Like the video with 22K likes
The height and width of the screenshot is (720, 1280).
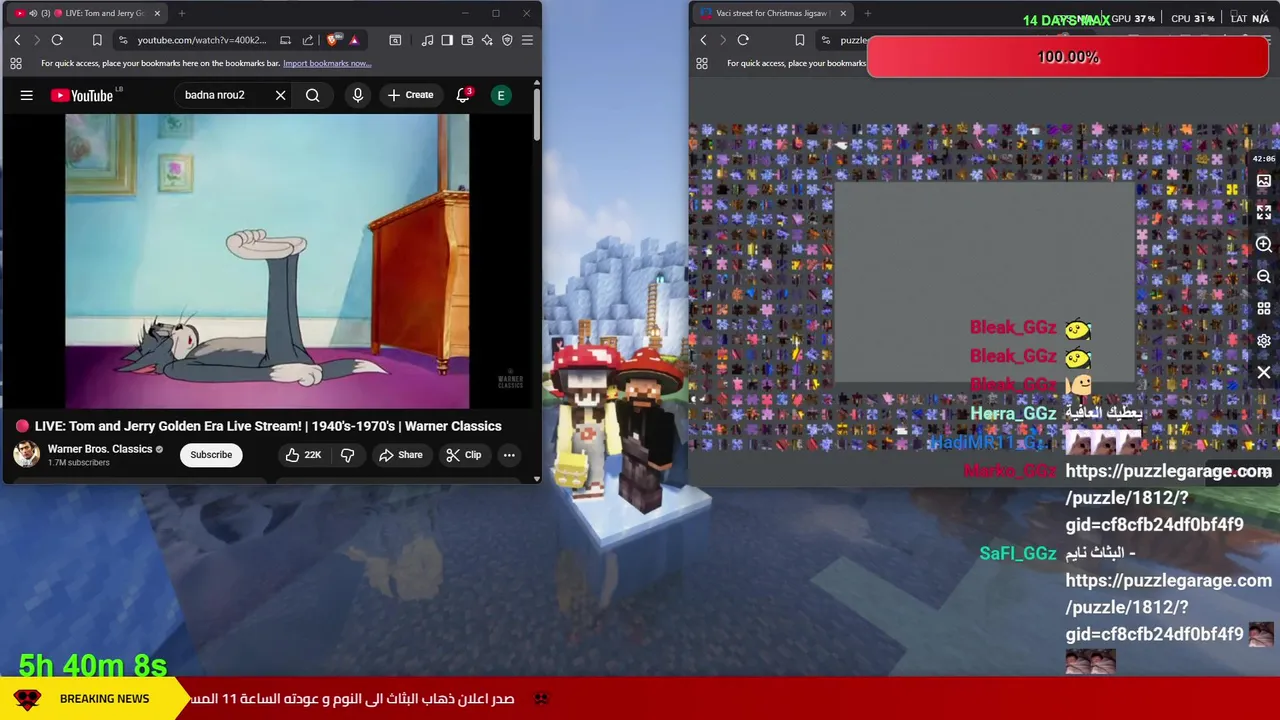click(x=303, y=455)
